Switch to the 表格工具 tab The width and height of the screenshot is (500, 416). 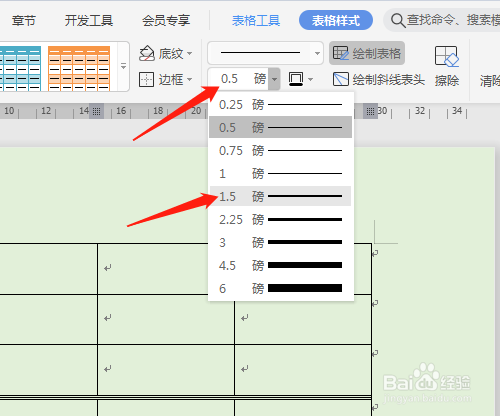pos(256,21)
